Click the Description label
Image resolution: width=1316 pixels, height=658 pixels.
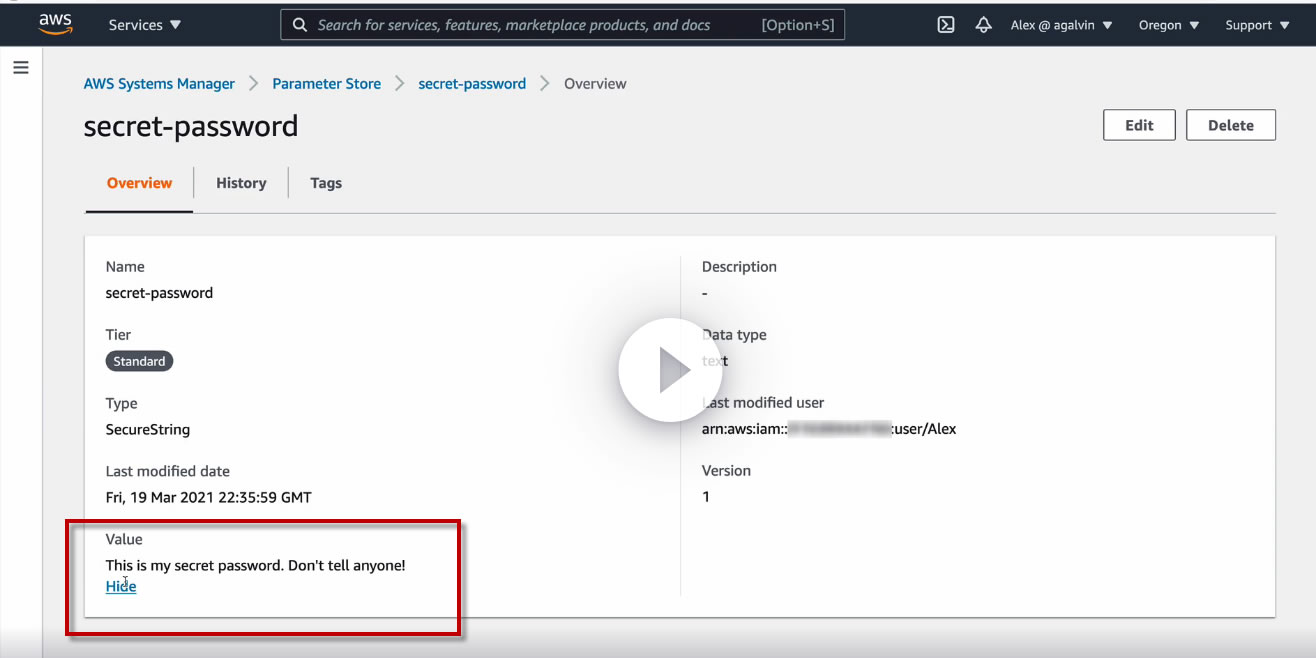[739, 267]
